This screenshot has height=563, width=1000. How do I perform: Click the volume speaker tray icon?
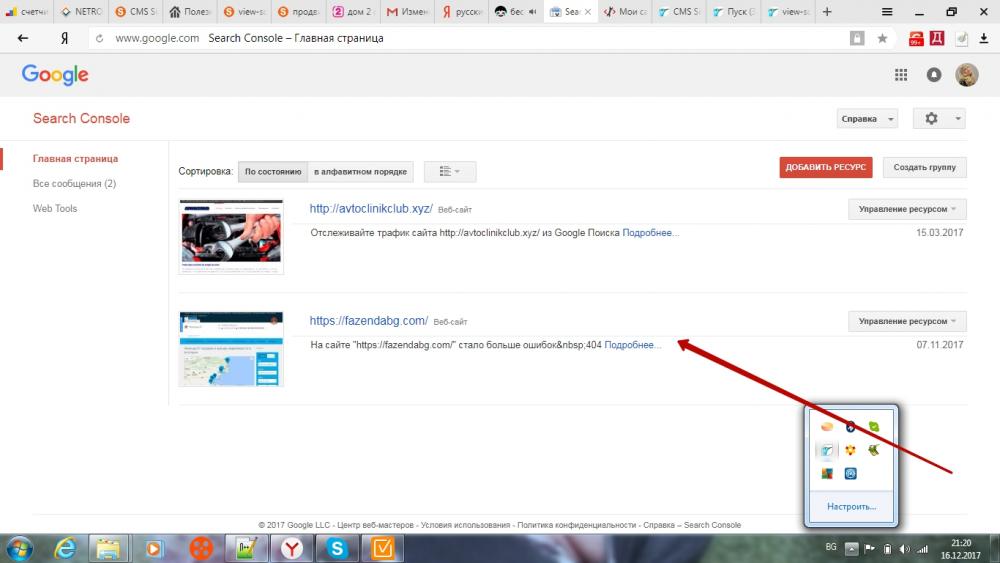[x=904, y=548]
